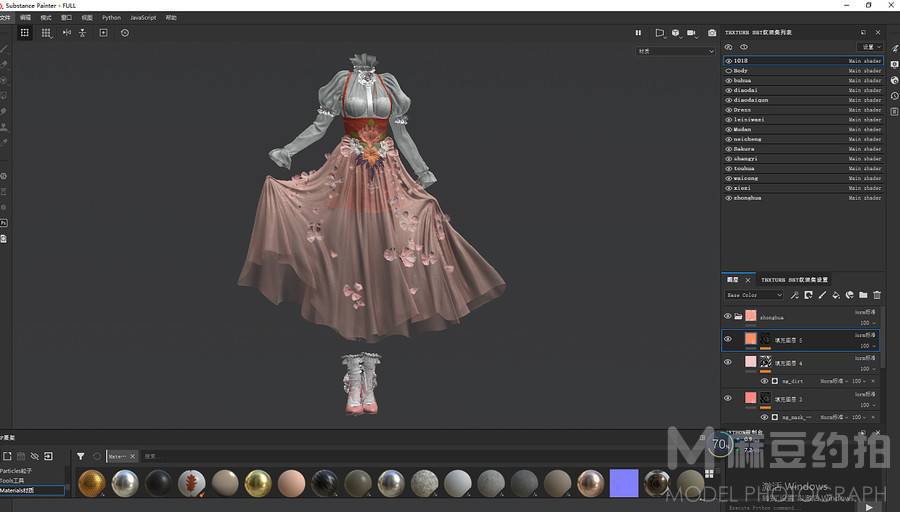Select the xiezi texture set row

pos(803,188)
